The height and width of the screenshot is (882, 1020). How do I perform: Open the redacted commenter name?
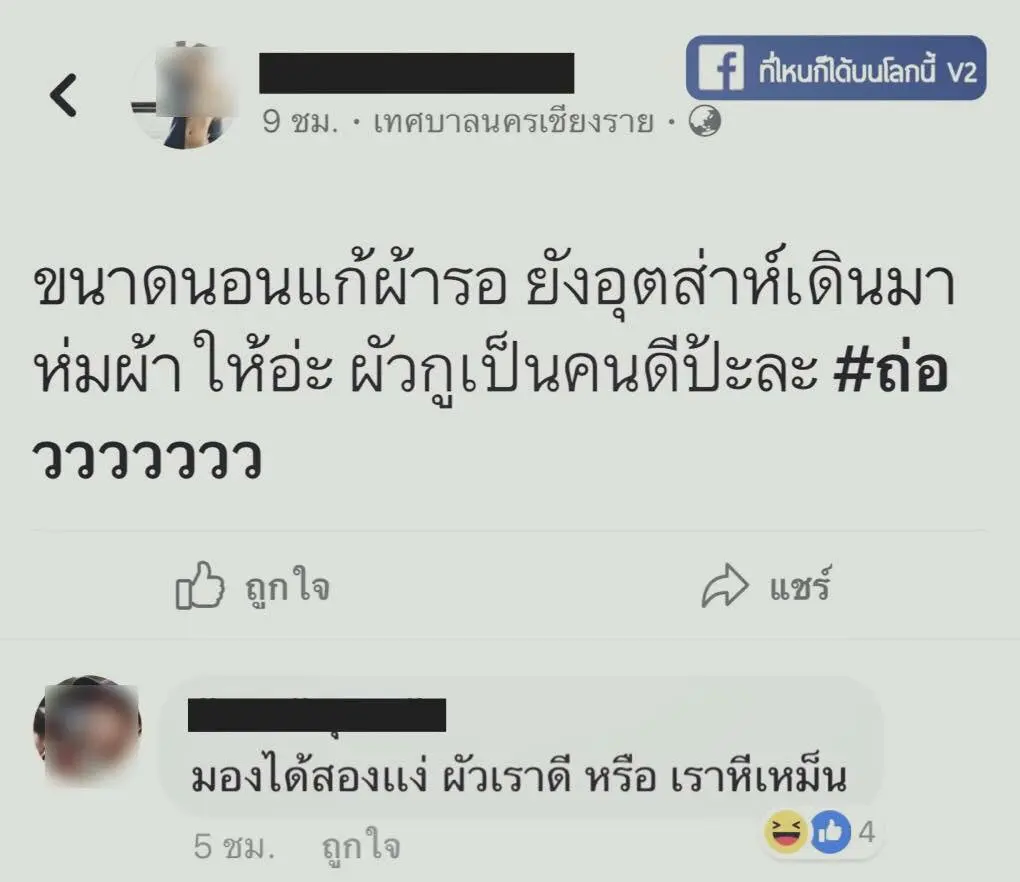(317, 715)
